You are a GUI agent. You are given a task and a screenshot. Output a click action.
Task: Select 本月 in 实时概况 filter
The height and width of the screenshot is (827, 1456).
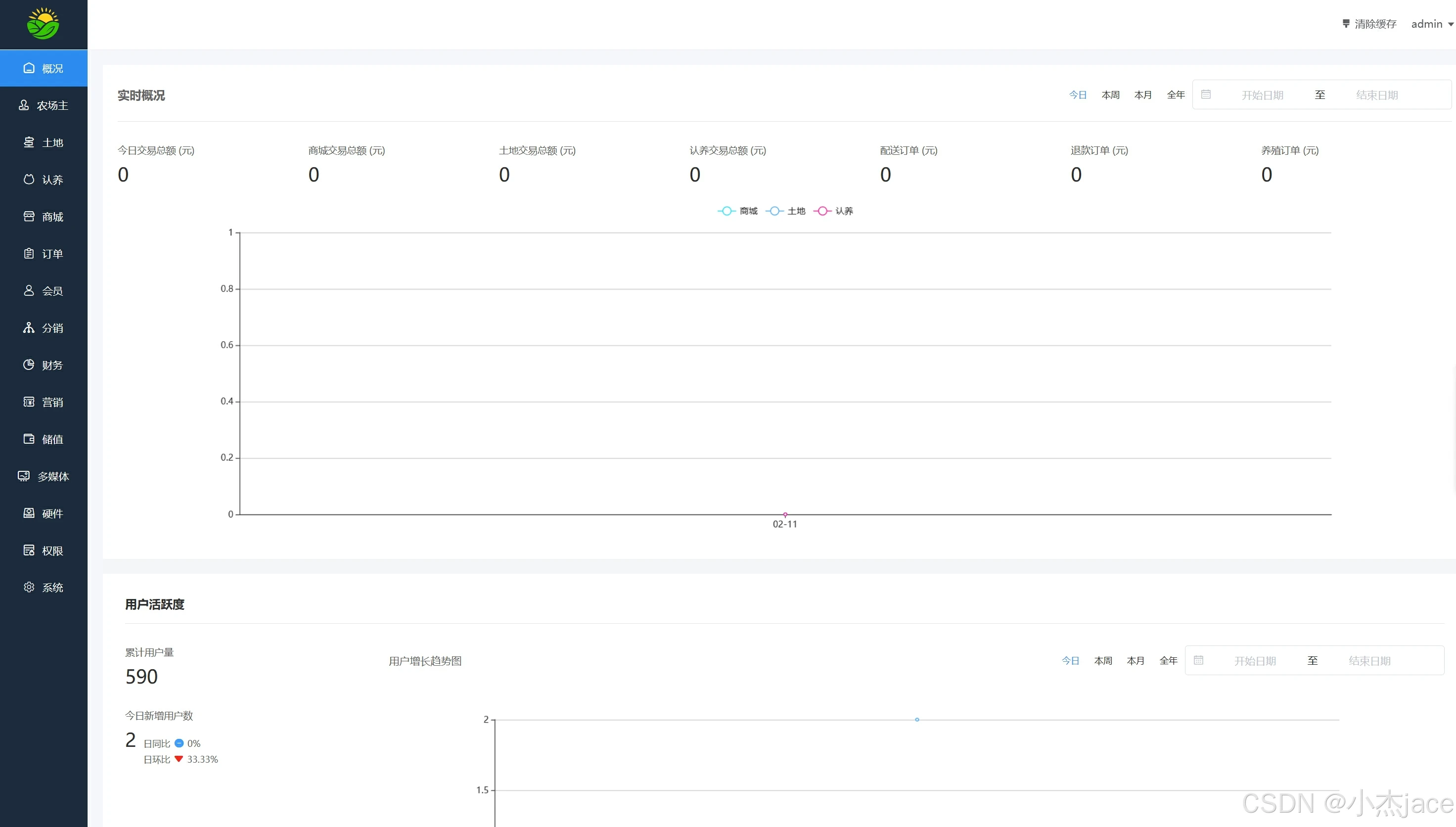[1142, 95]
